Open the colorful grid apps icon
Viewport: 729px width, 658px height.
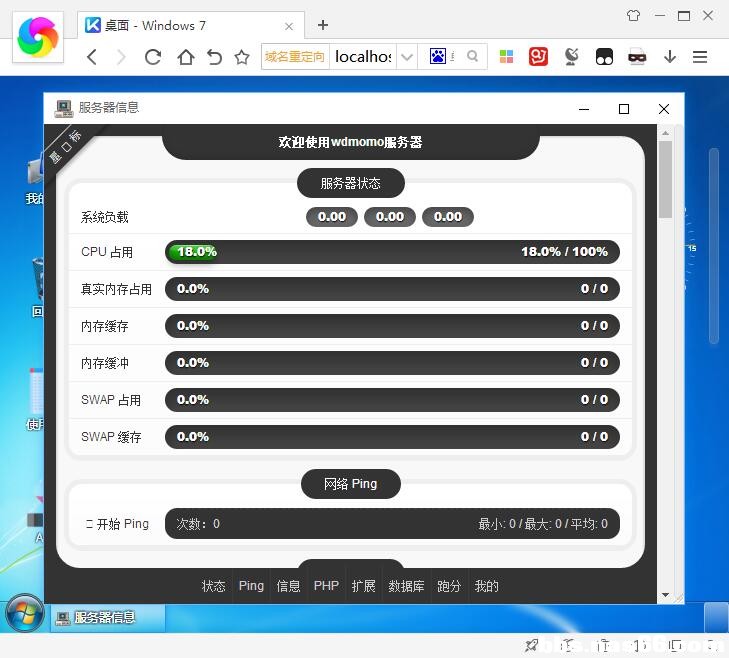(506, 57)
